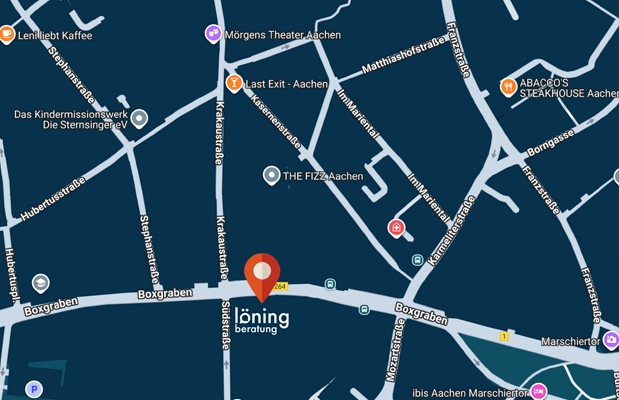Click the blue parking P icon
Screen dimensions: 619x400
click(34, 390)
